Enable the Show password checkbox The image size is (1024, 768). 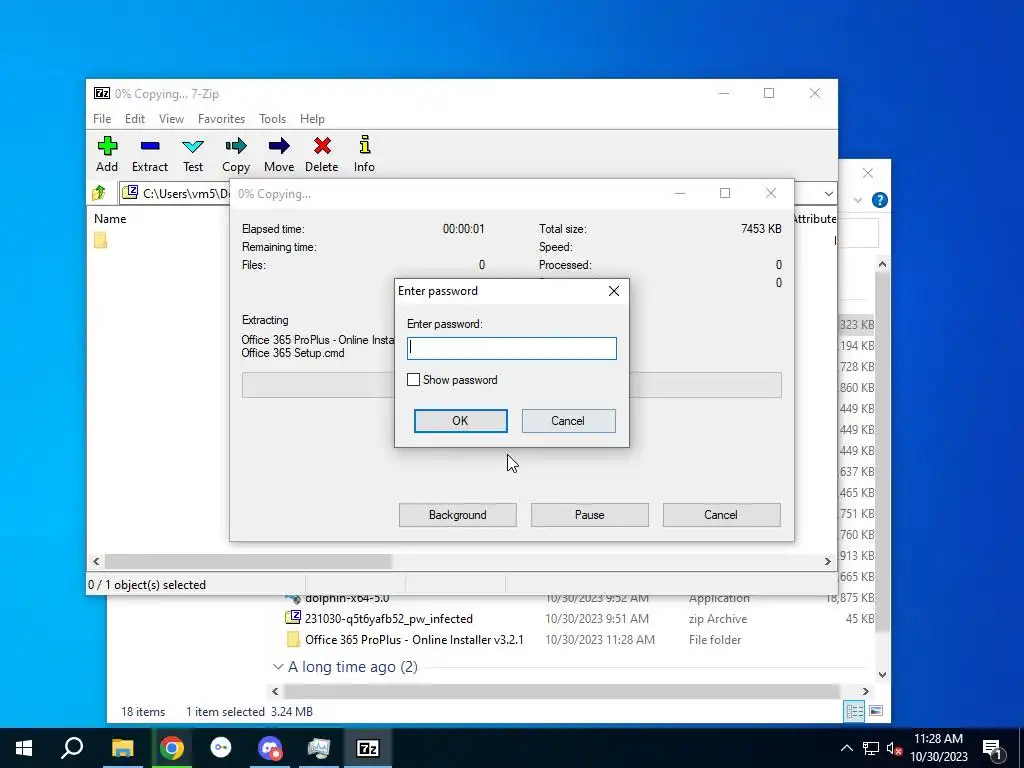[x=413, y=379]
